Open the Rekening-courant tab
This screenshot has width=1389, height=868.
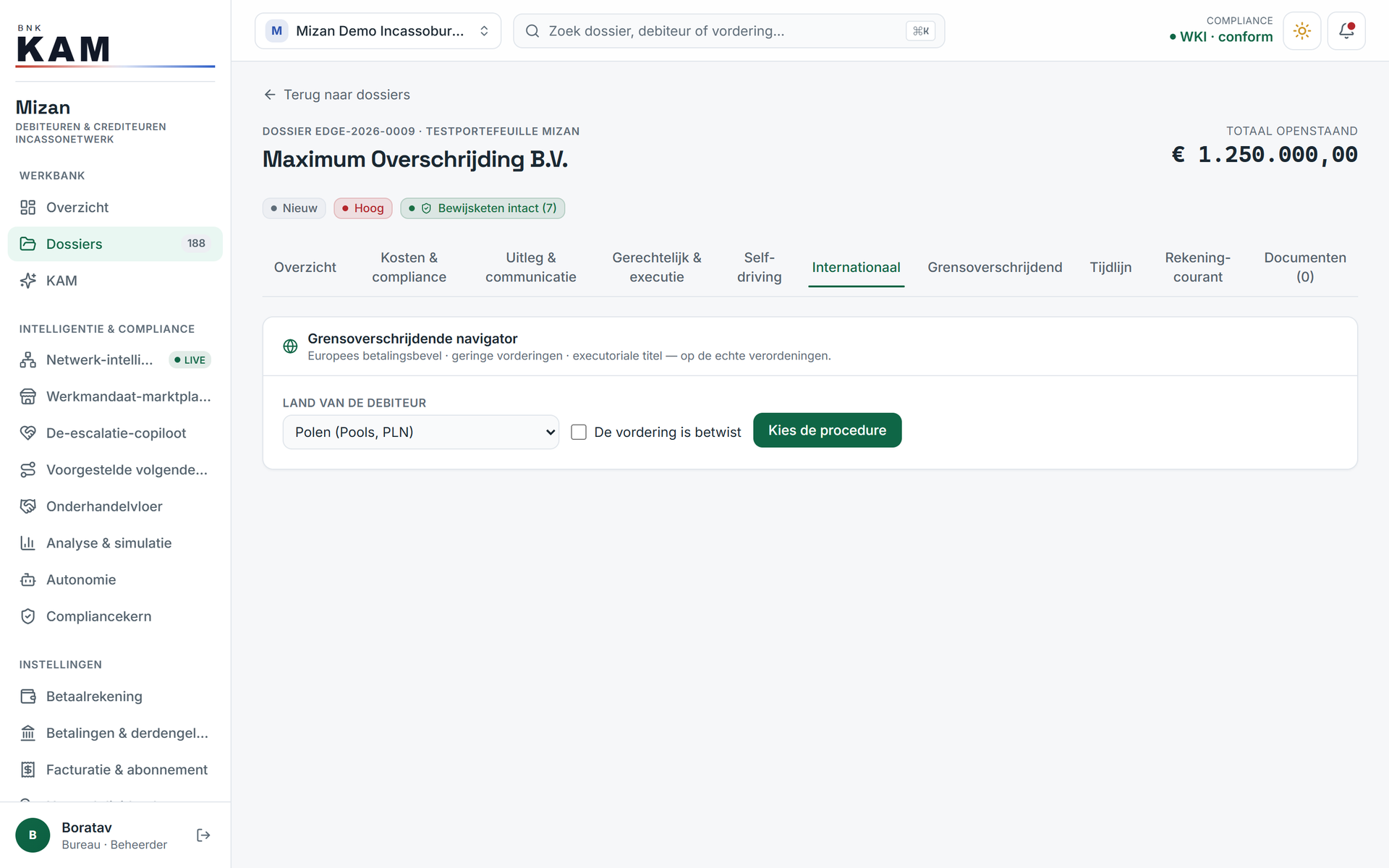pos(1197,268)
